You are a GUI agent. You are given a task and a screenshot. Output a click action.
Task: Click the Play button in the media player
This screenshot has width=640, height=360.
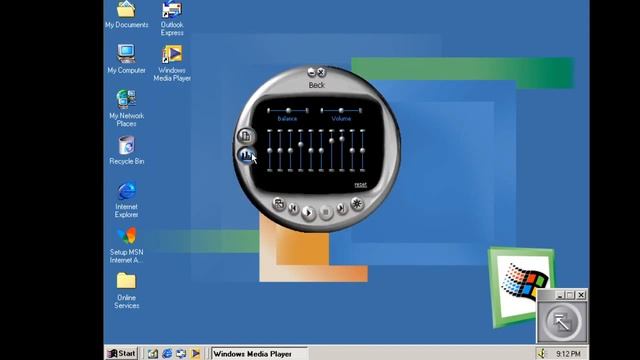coord(309,213)
